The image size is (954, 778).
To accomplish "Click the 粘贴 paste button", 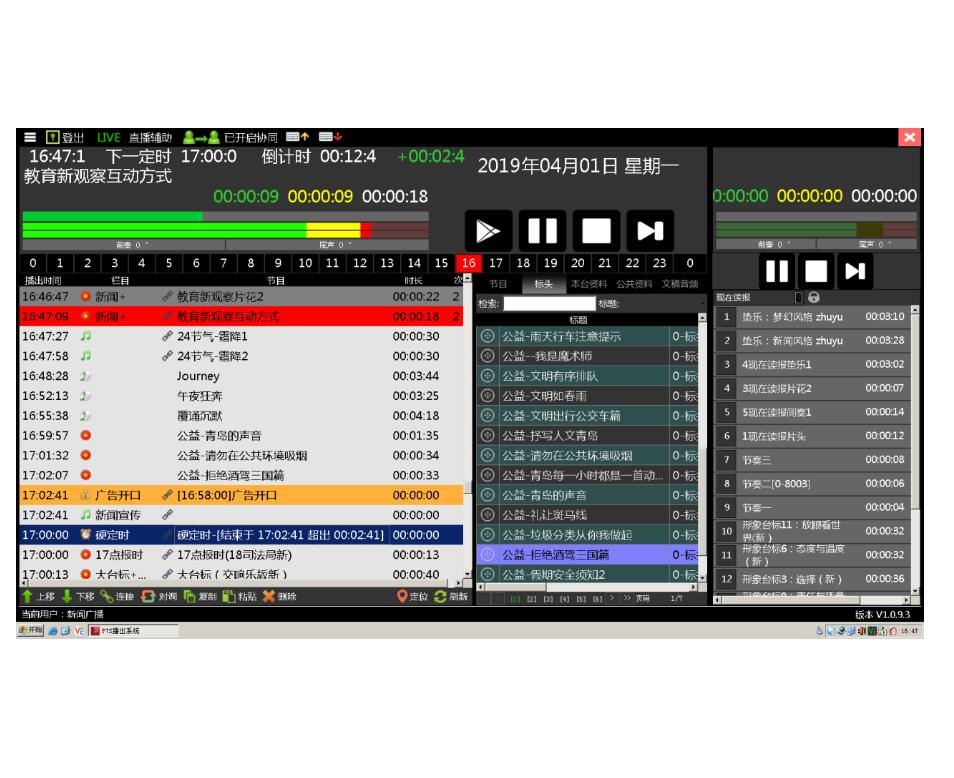I will click(x=240, y=597).
